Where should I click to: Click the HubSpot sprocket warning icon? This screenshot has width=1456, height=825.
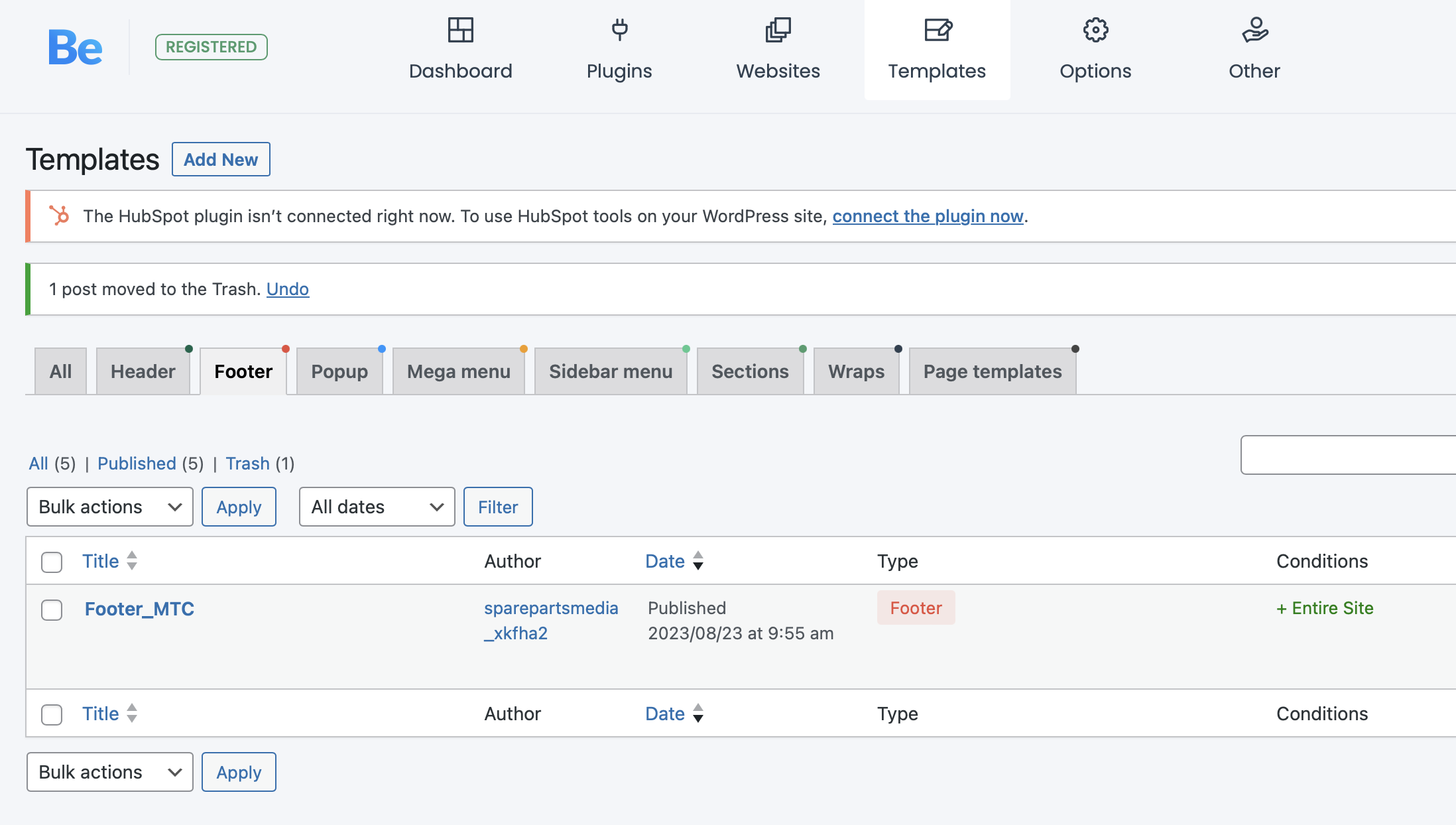click(x=58, y=215)
